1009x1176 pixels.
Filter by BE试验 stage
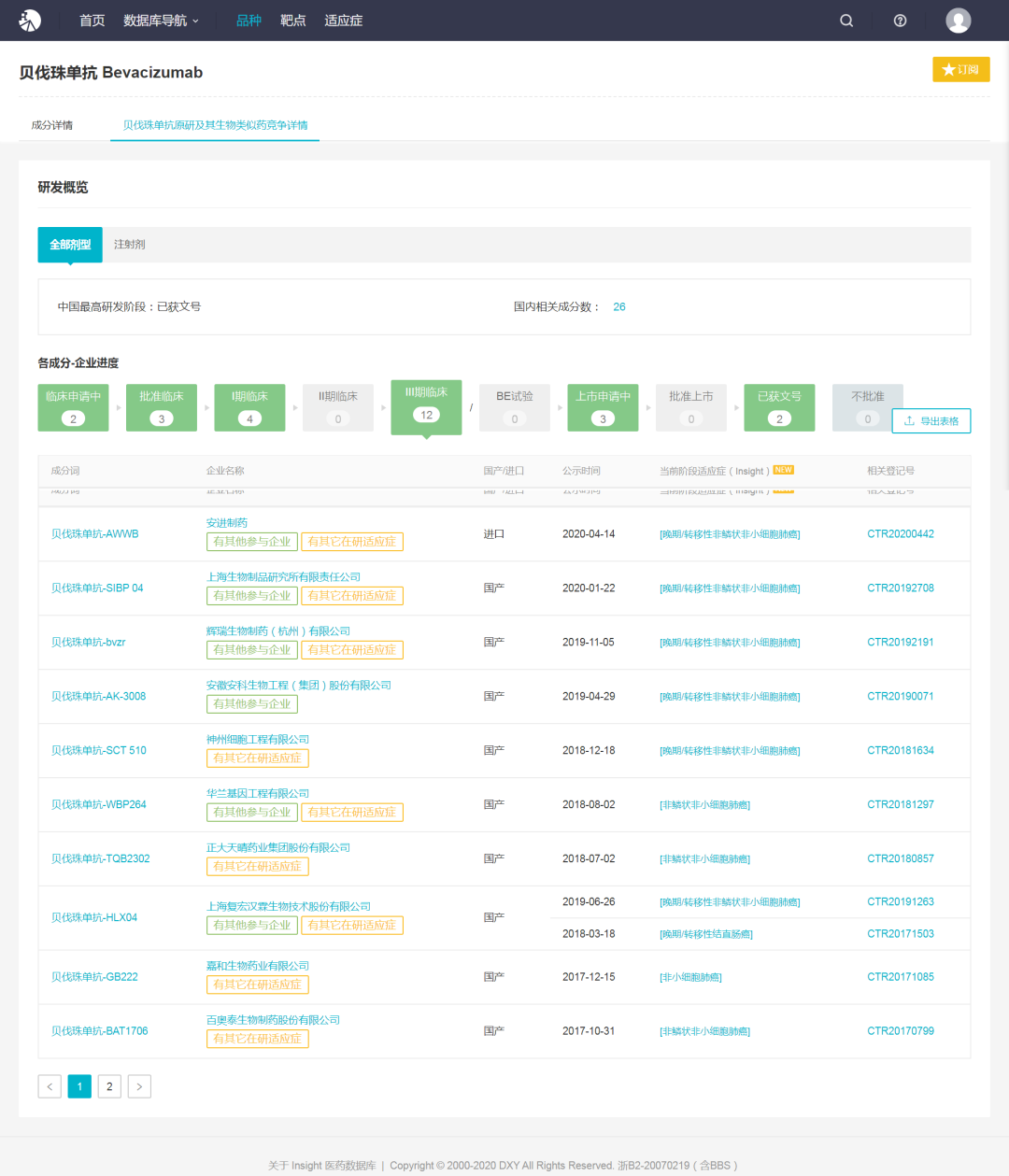pos(515,407)
